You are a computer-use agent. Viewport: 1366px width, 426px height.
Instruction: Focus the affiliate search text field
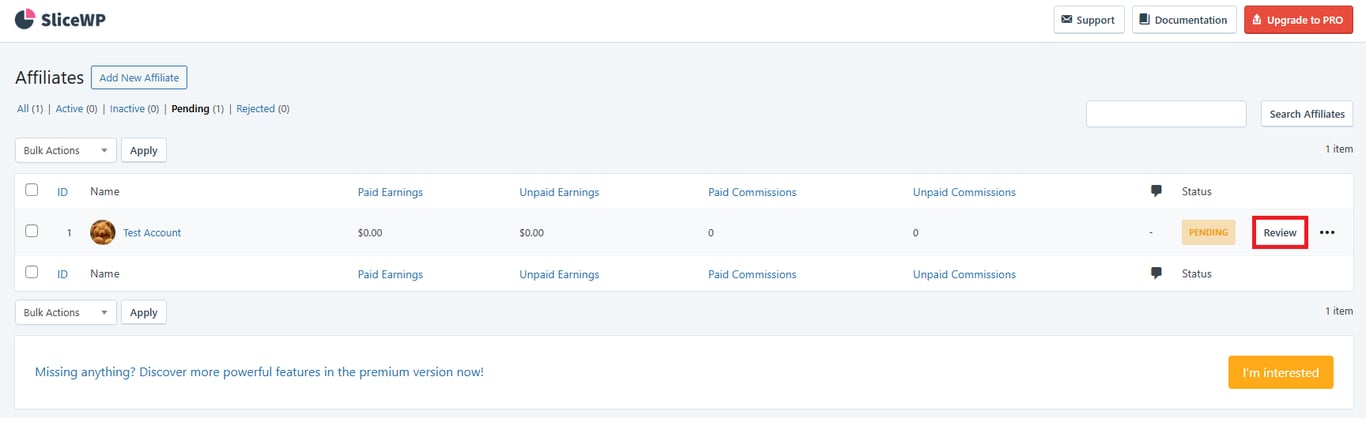(1166, 114)
